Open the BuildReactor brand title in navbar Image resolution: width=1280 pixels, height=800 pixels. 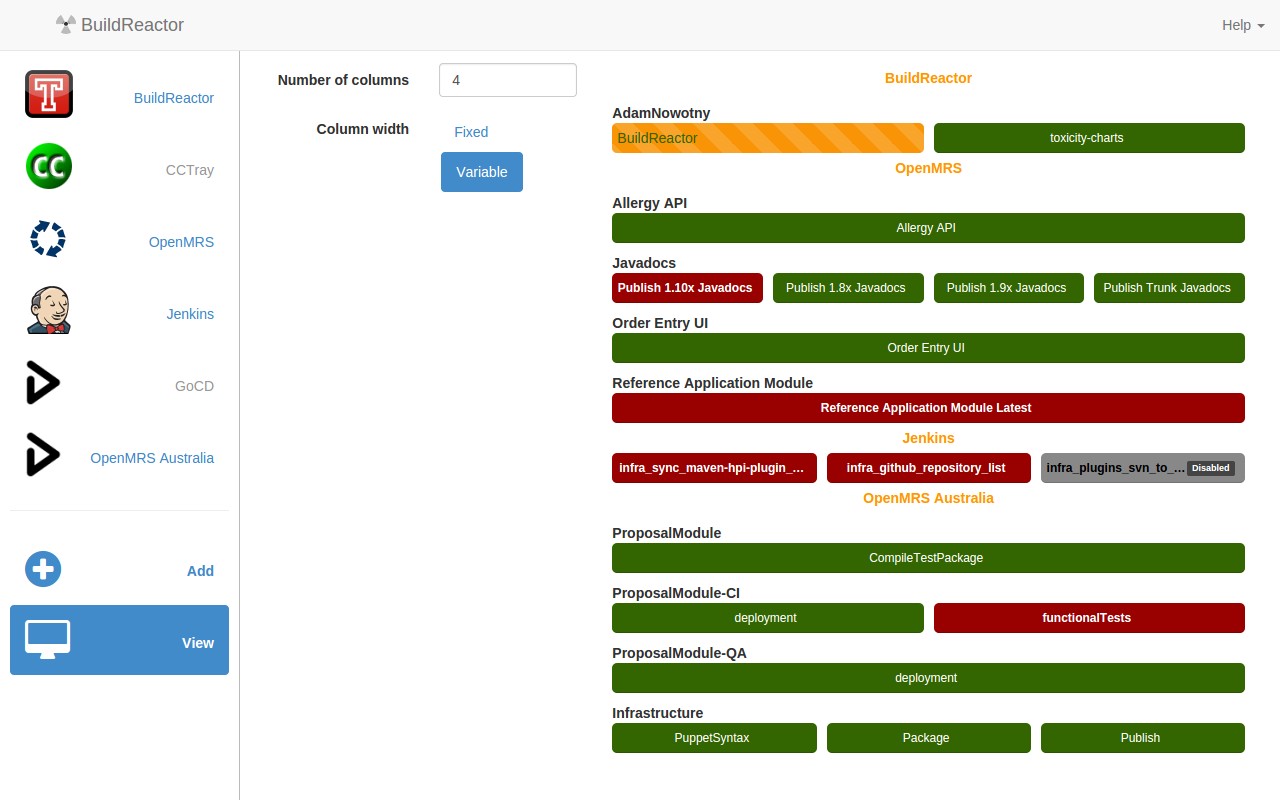(132, 25)
